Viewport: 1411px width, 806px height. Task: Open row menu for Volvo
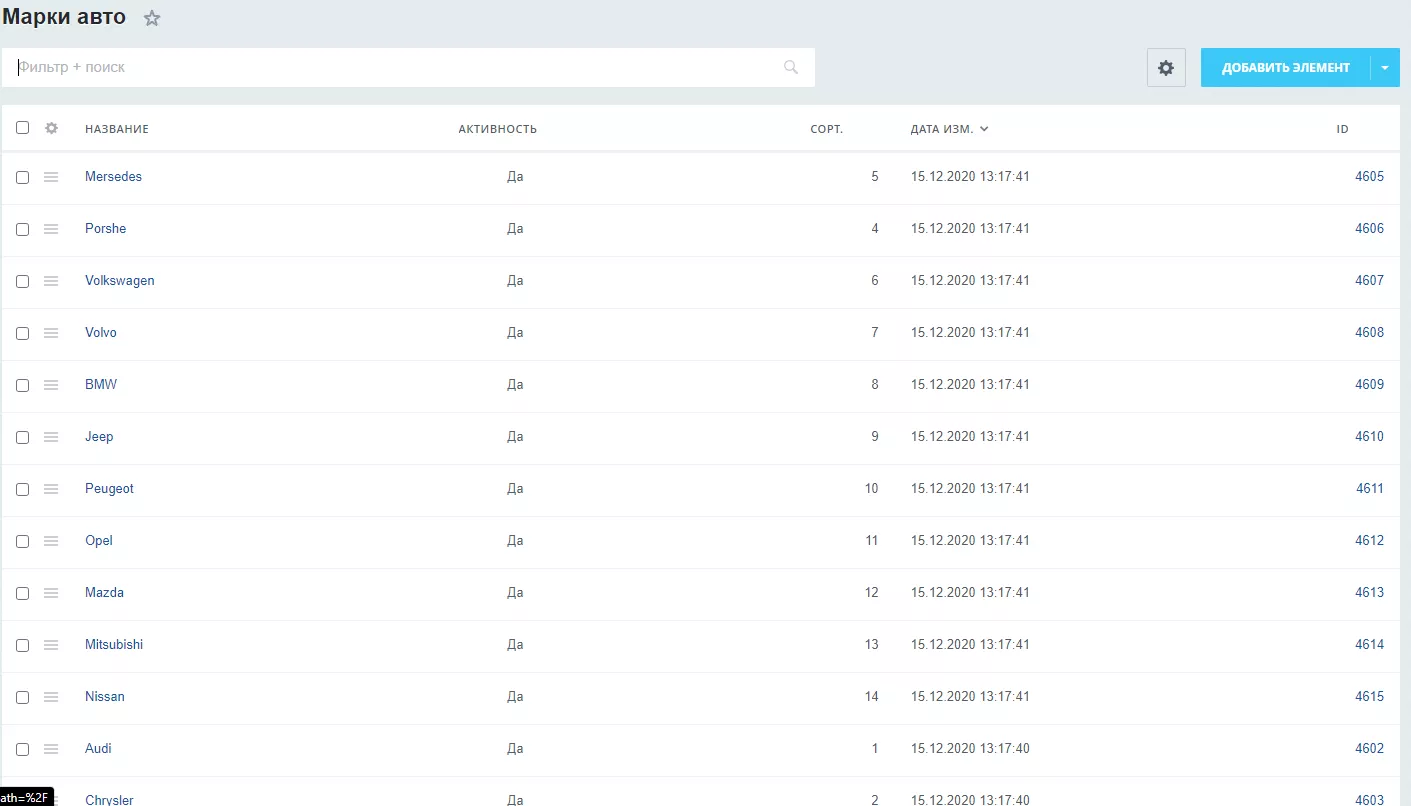[51, 333]
